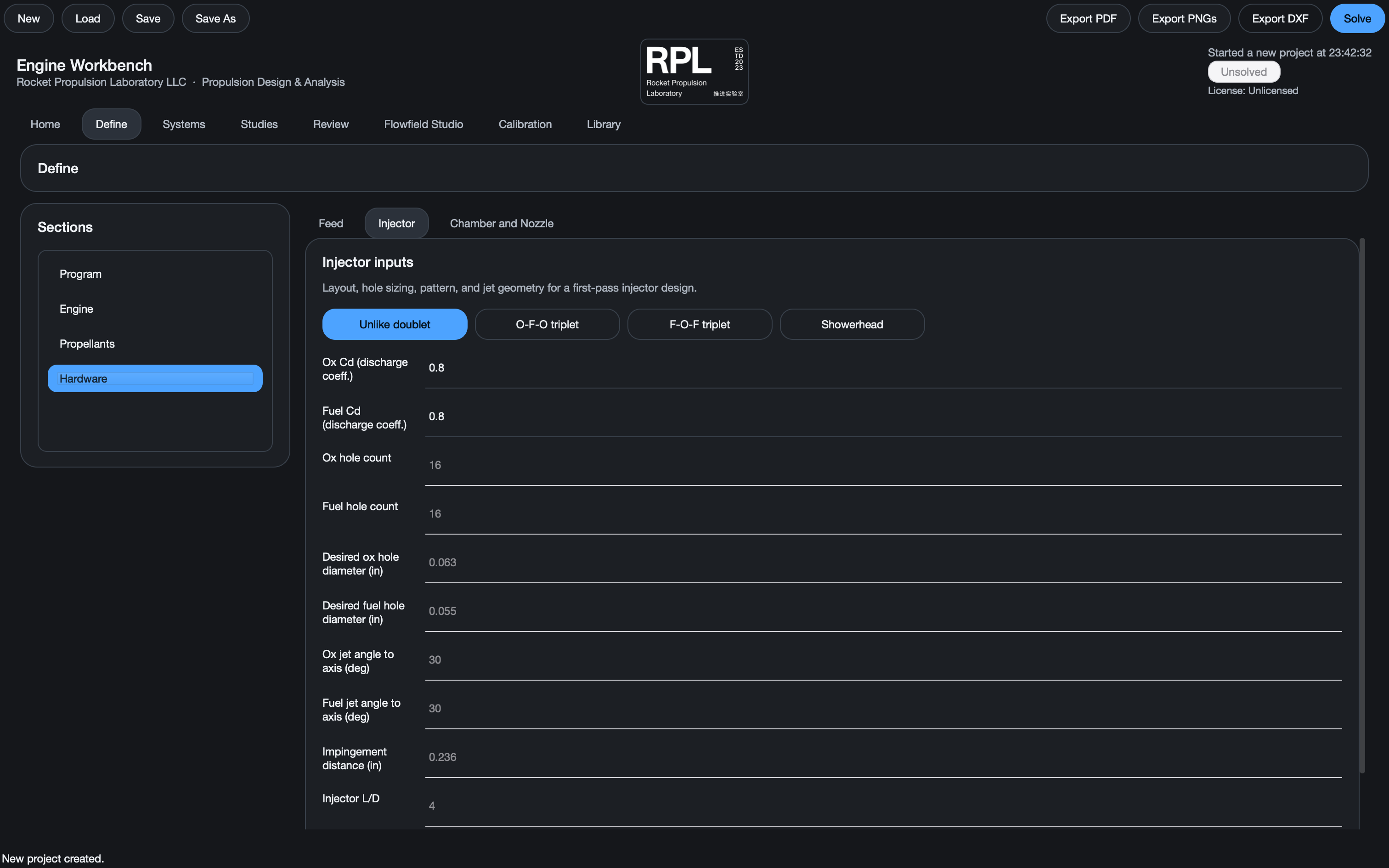The width and height of the screenshot is (1389, 868).
Task: Click the Save button
Action: click(x=148, y=18)
